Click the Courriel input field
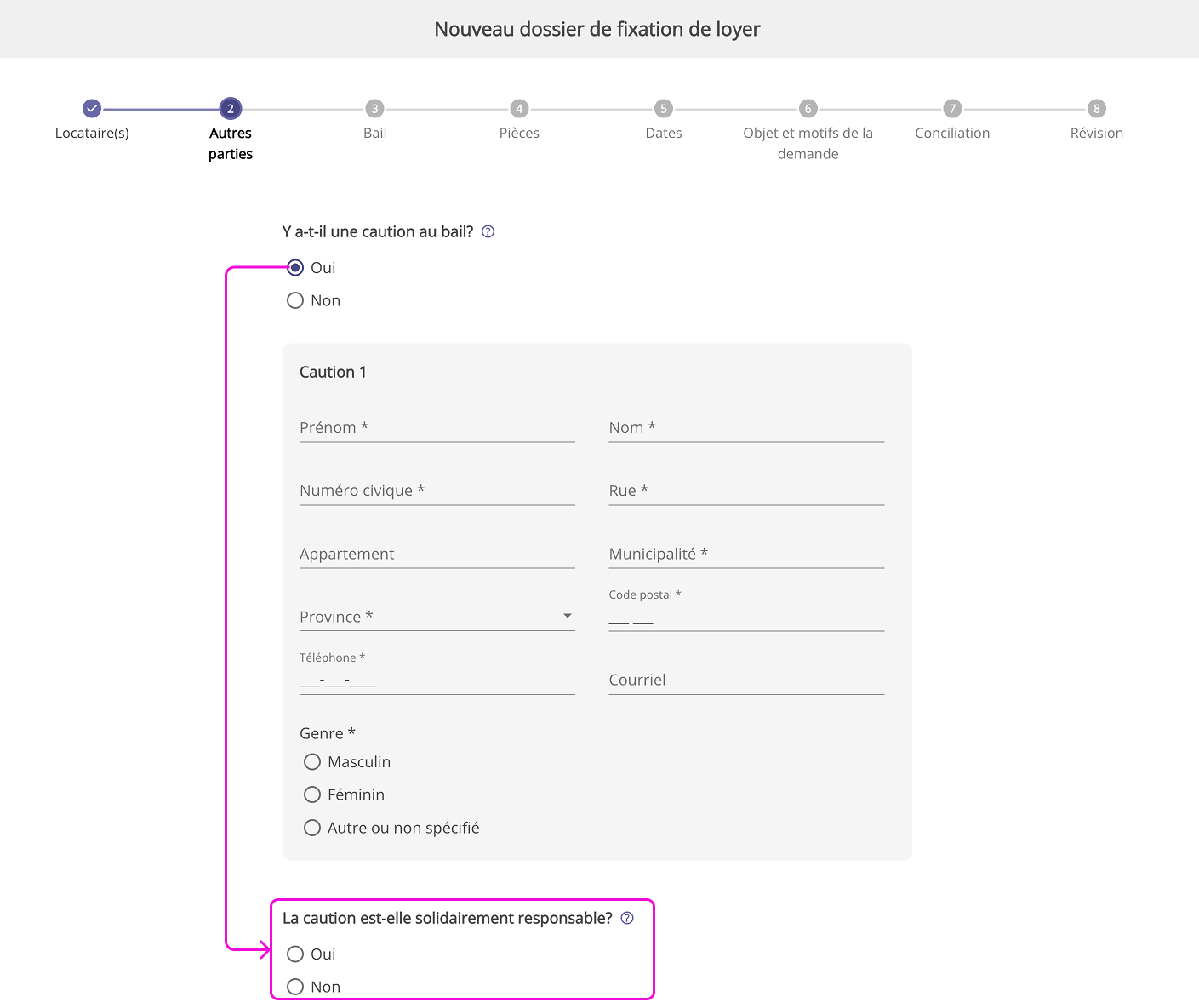Image resolution: width=1199 pixels, height=1008 pixels. coord(745,680)
